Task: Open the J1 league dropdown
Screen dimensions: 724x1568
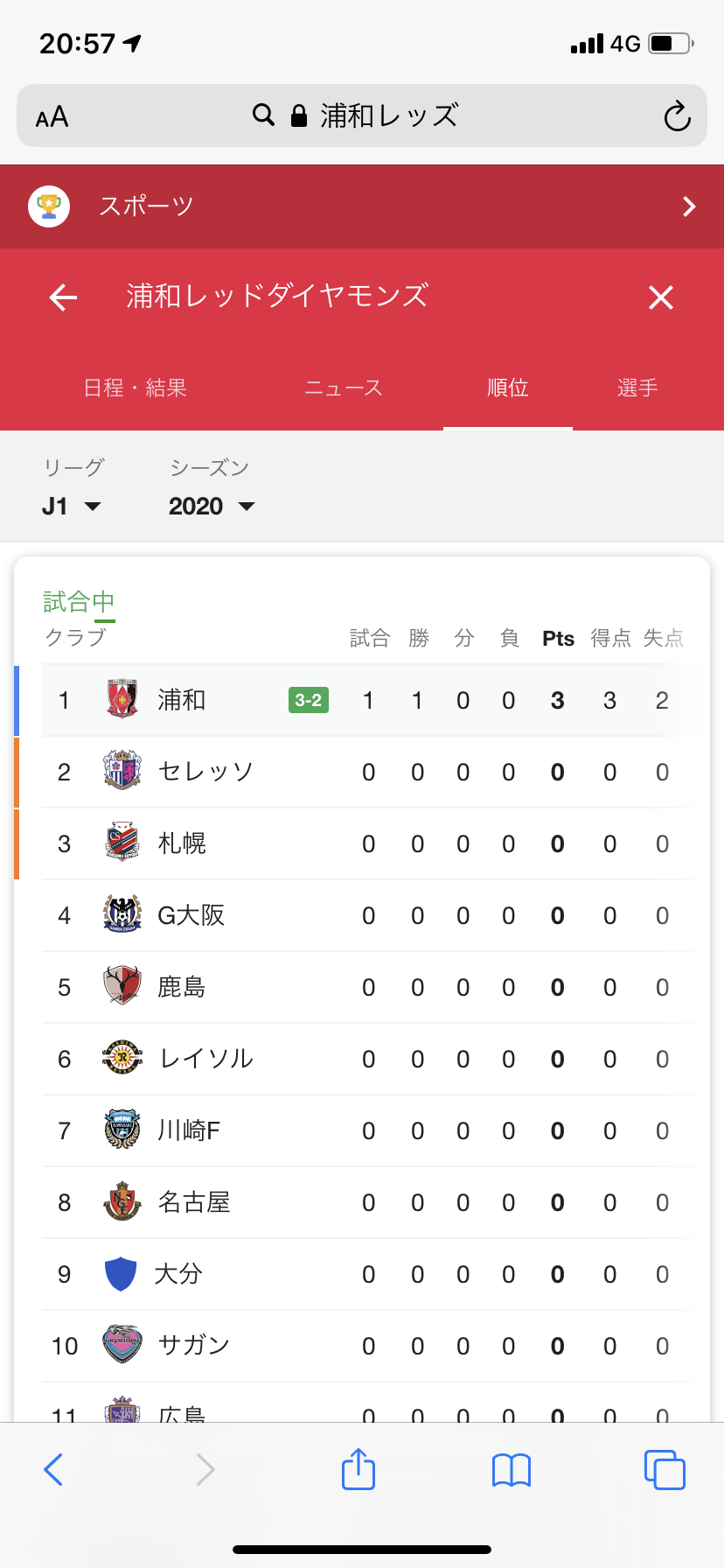Action: tap(71, 507)
